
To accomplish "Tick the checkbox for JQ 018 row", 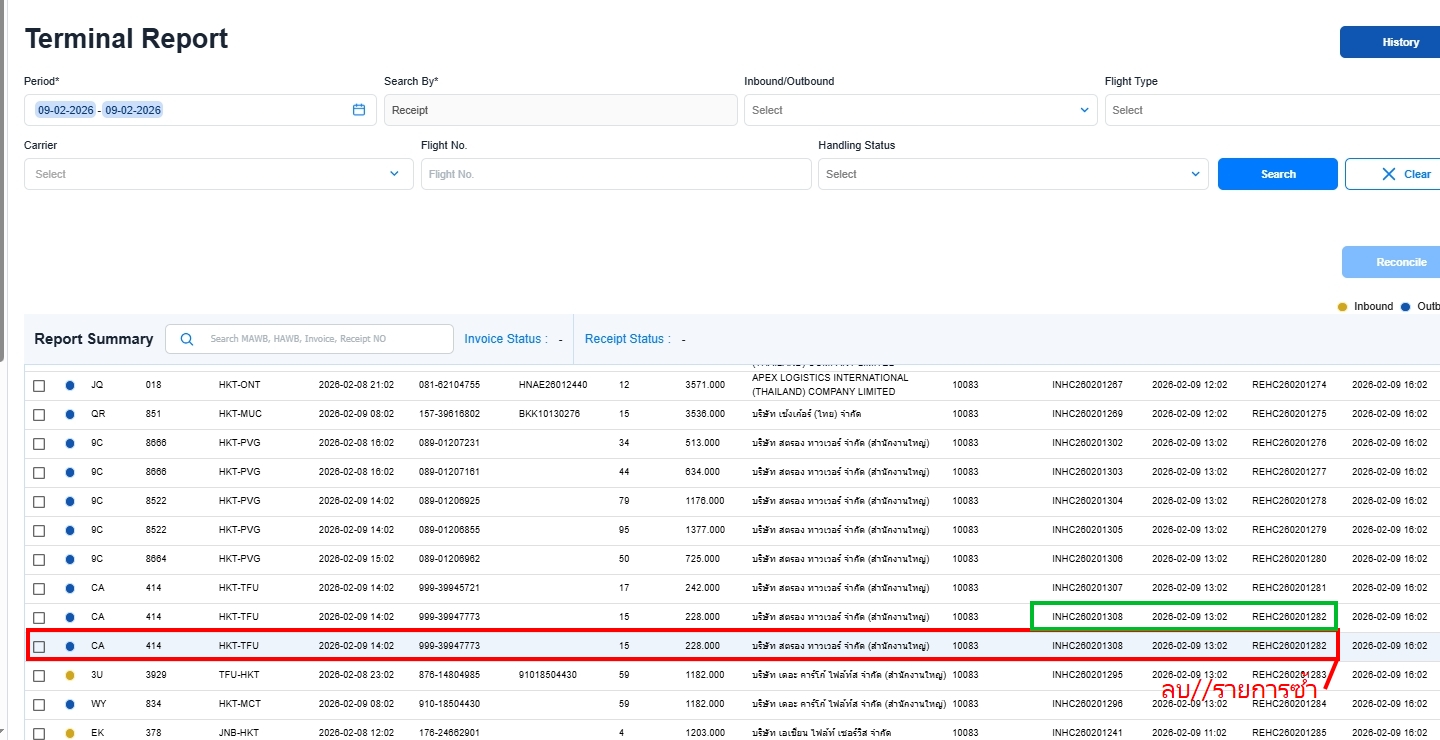I will [39, 386].
